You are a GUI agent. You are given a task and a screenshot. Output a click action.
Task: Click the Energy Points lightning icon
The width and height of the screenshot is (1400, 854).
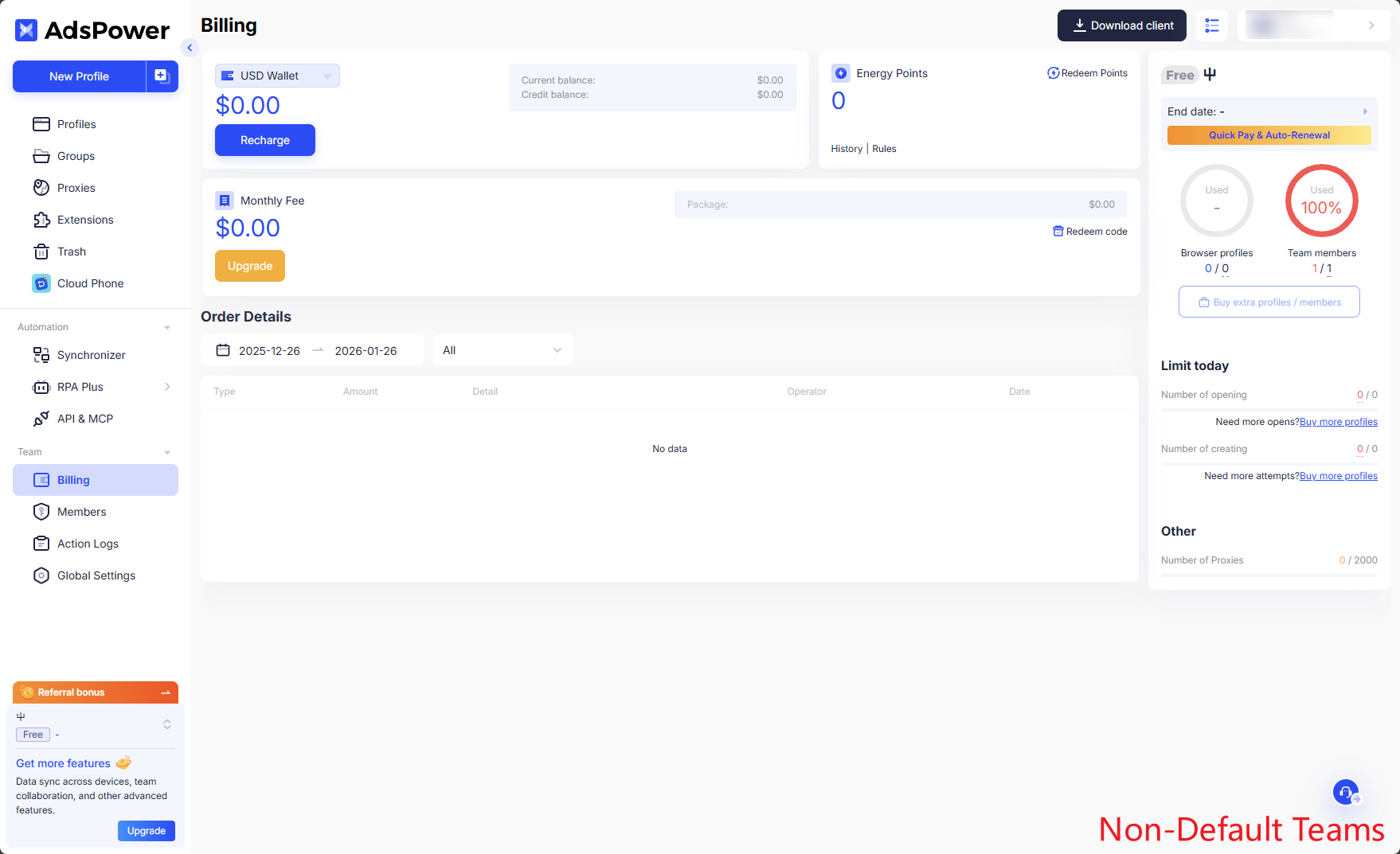pos(841,72)
